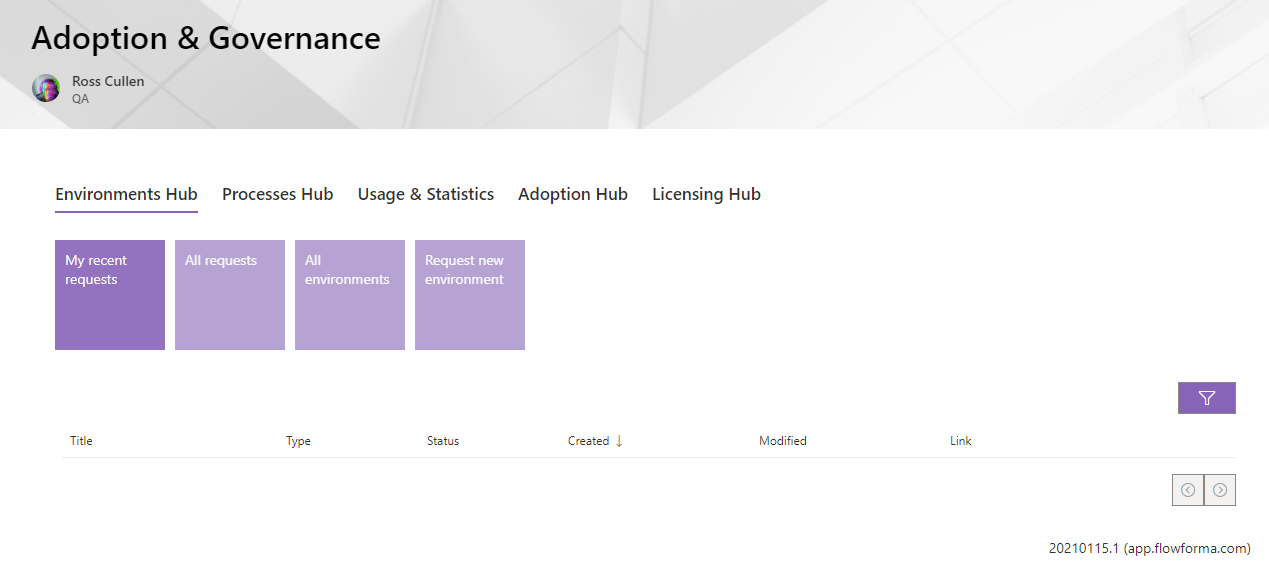Click the Link column header

coord(961,441)
